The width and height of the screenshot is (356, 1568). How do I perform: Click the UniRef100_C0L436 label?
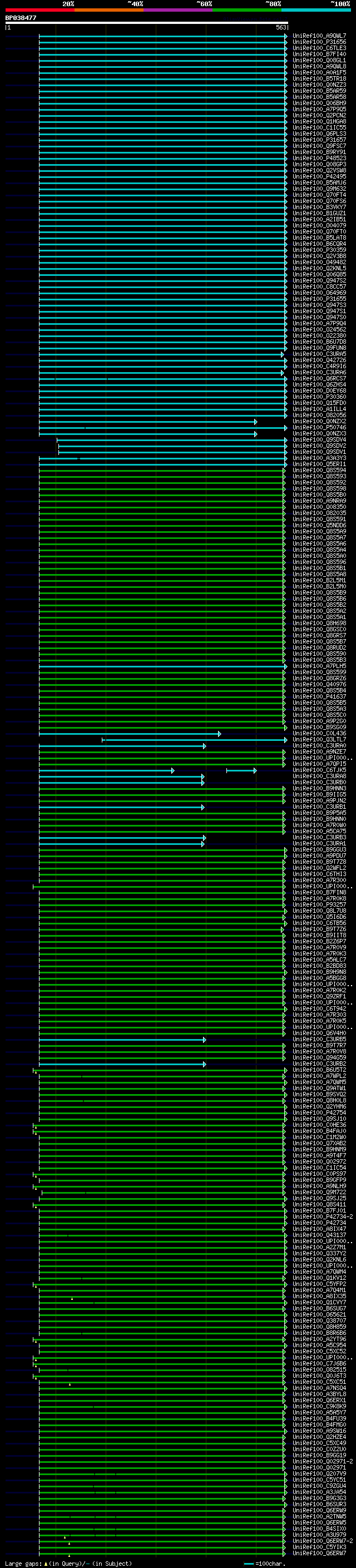(x=319, y=734)
